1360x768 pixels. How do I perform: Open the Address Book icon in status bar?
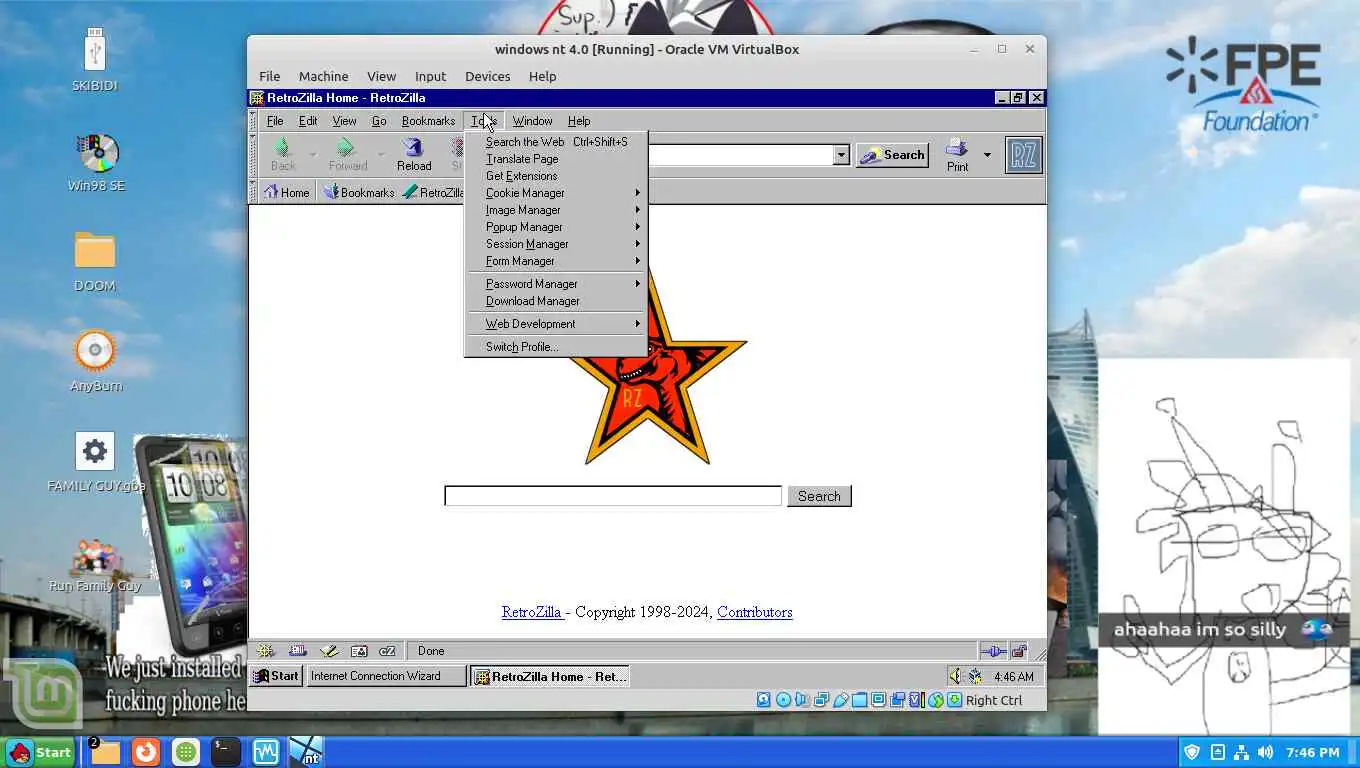[x=358, y=651]
